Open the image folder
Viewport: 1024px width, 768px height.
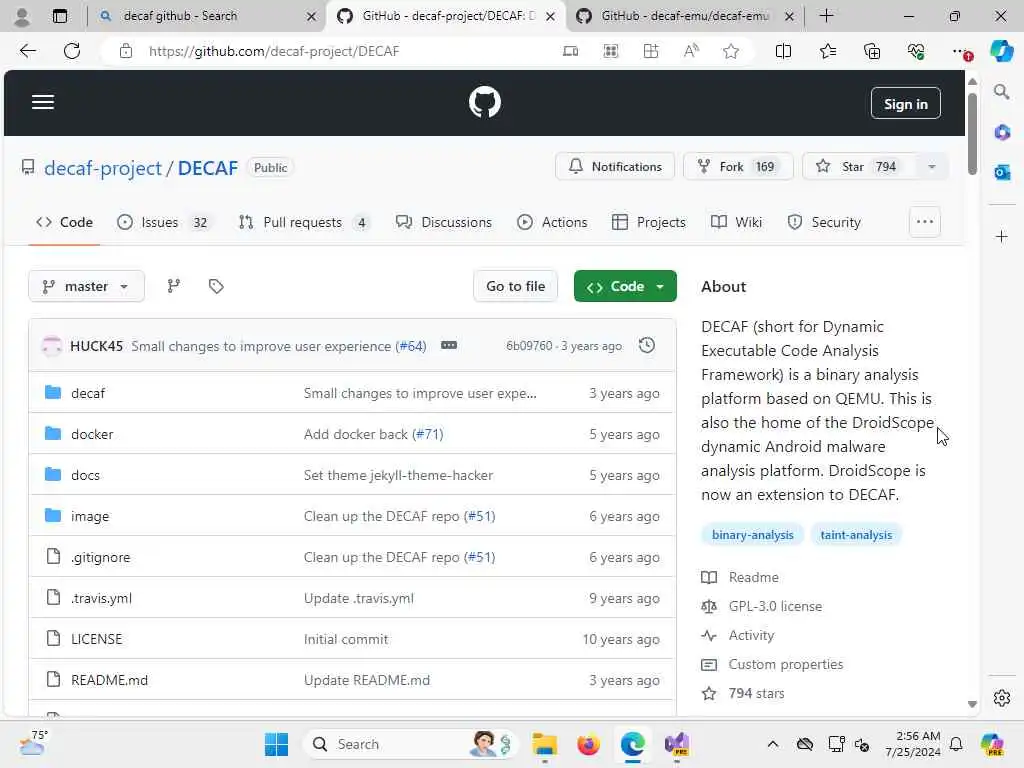(x=90, y=517)
